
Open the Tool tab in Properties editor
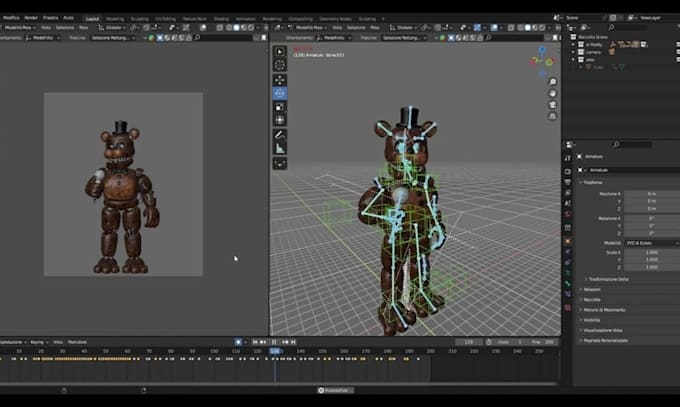click(568, 158)
